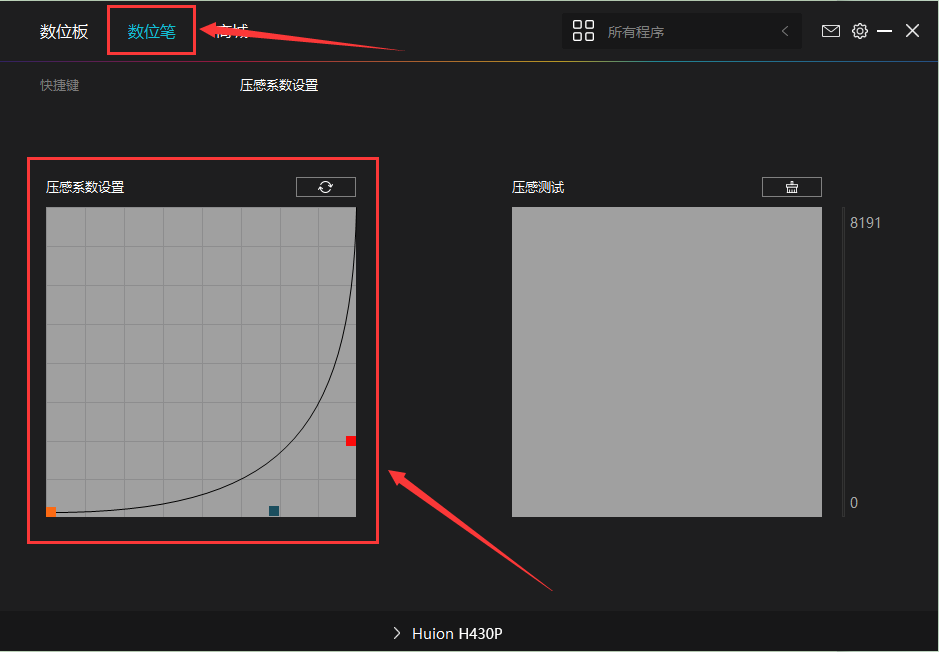Click the Huion H430P device name
939x652 pixels.
[x=458, y=633]
